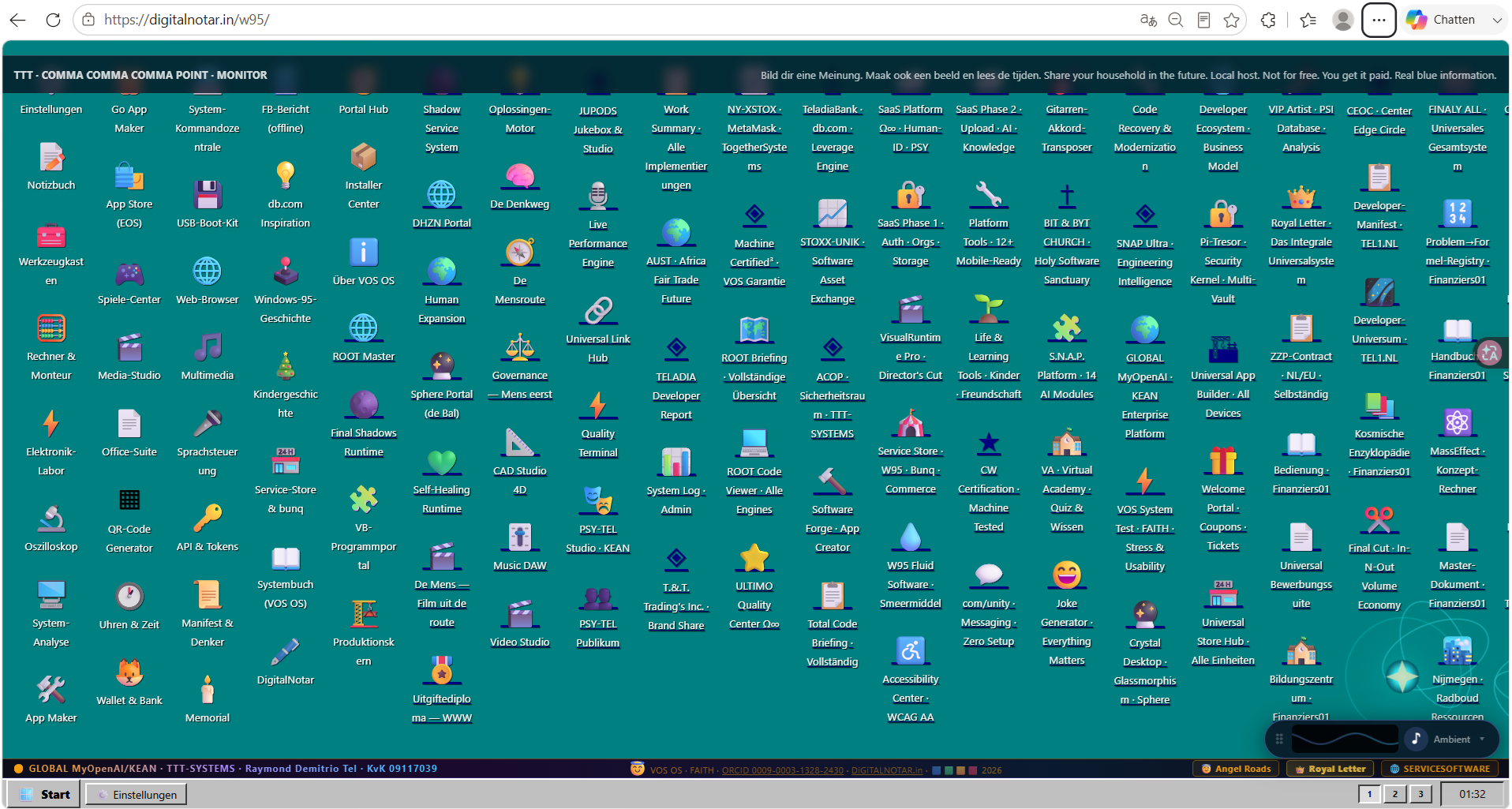1512x809 pixels.
Task: Open De Denkweg brain icon
Action: coord(520,176)
